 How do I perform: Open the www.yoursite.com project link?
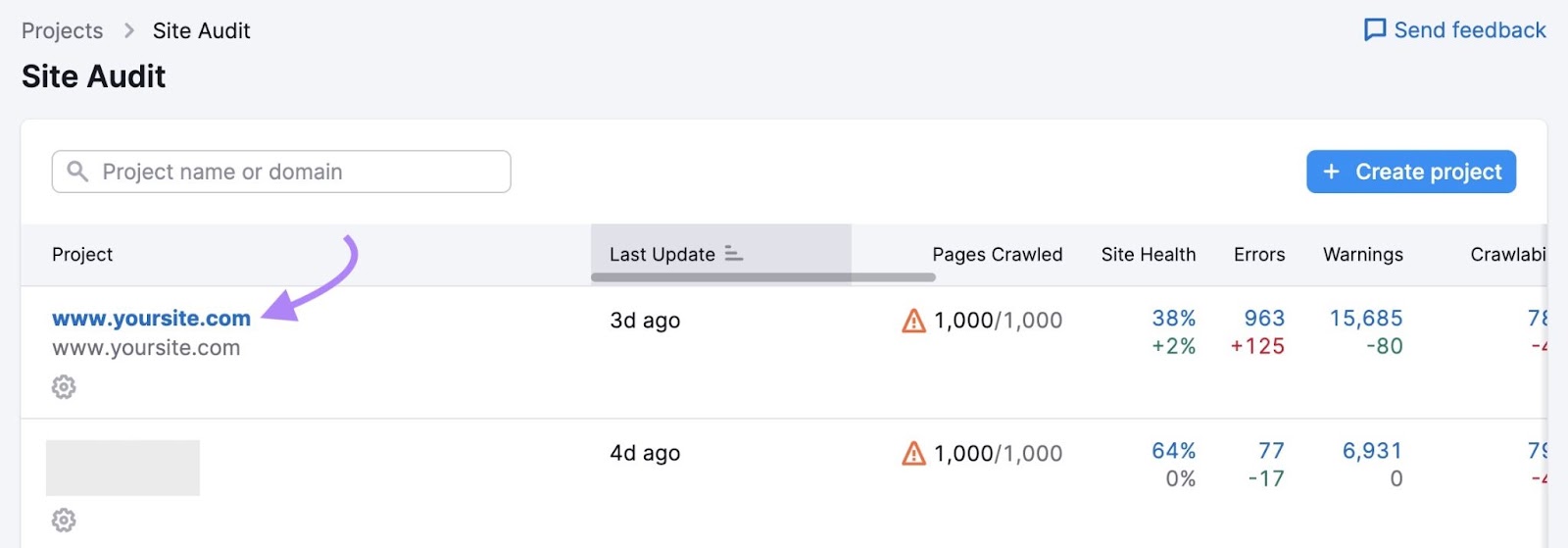(151, 319)
